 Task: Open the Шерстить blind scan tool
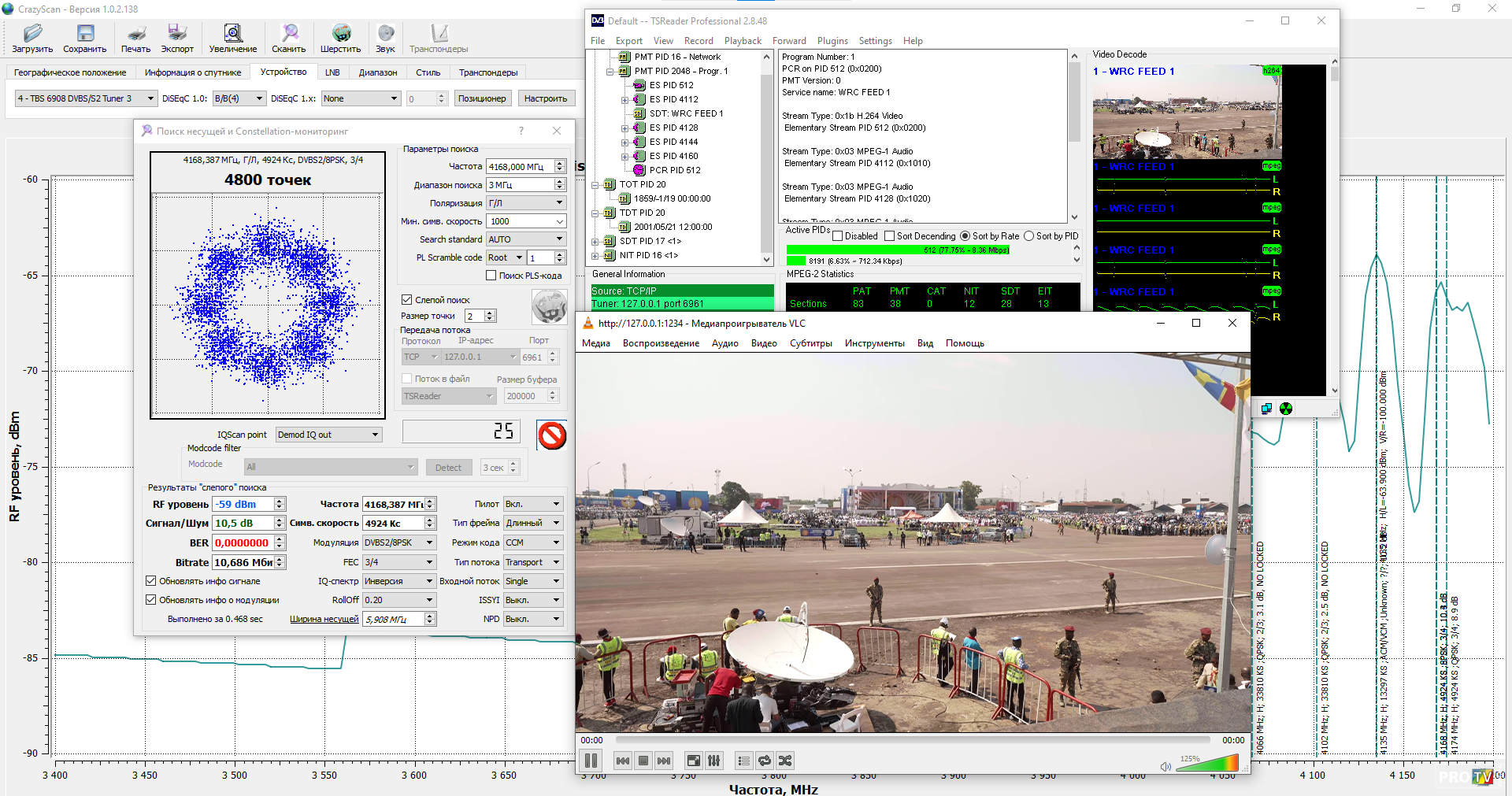click(x=341, y=33)
